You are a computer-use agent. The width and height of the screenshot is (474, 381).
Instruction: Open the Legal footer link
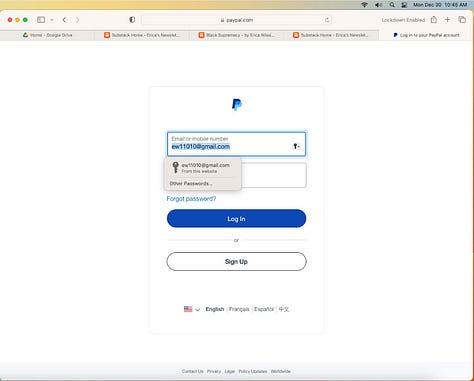[x=229, y=371]
